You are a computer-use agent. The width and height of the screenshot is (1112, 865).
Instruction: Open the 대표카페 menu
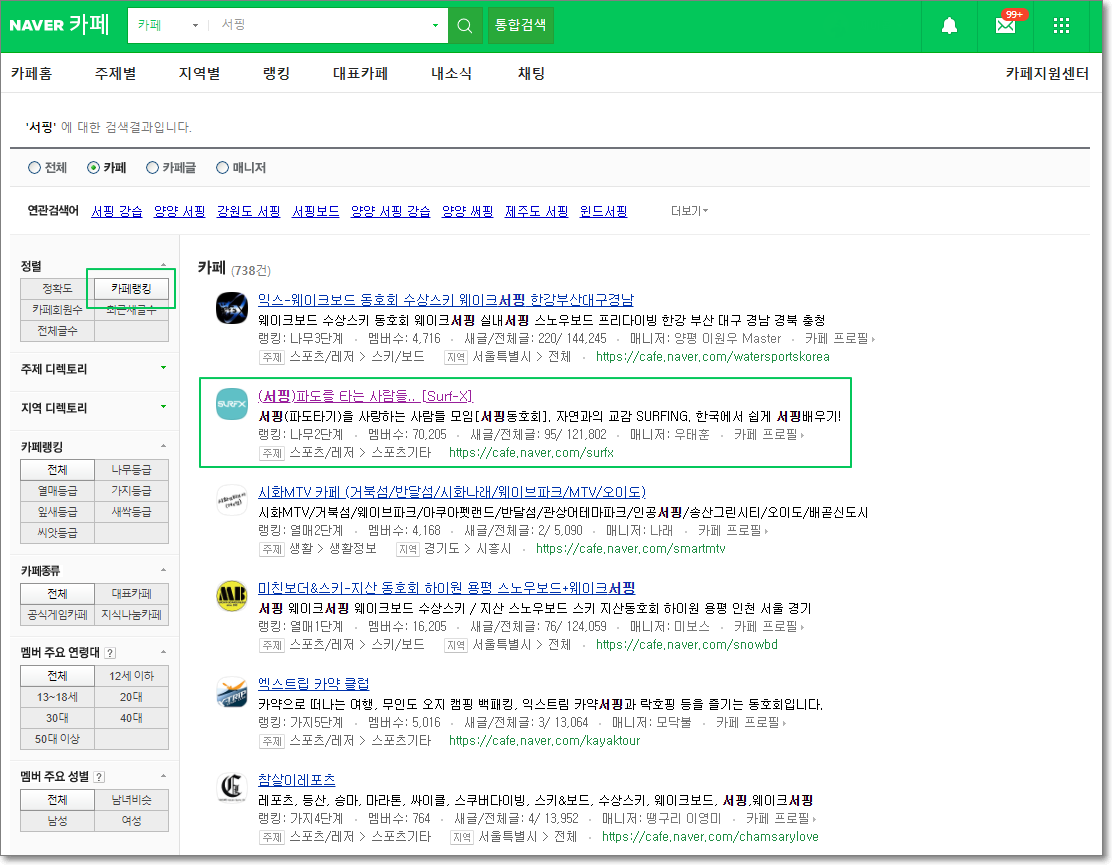pyautogui.click(x=360, y=73)
